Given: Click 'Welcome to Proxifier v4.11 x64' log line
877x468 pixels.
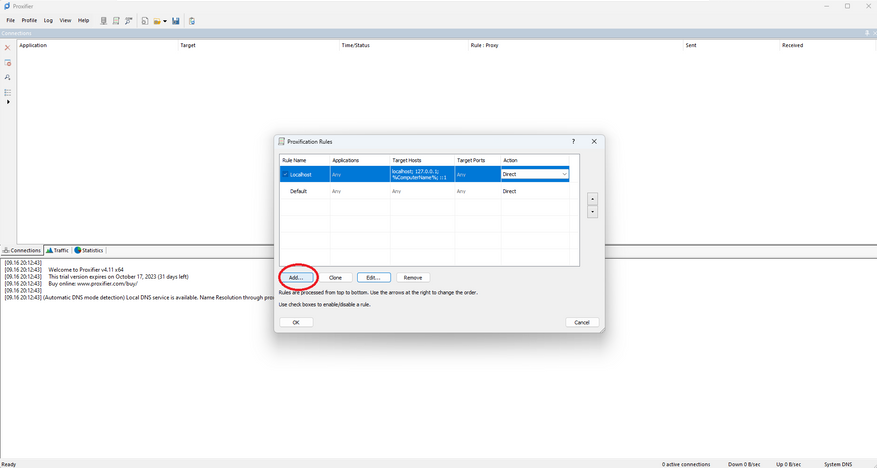Looking at the screenshot, I should 86,270.
